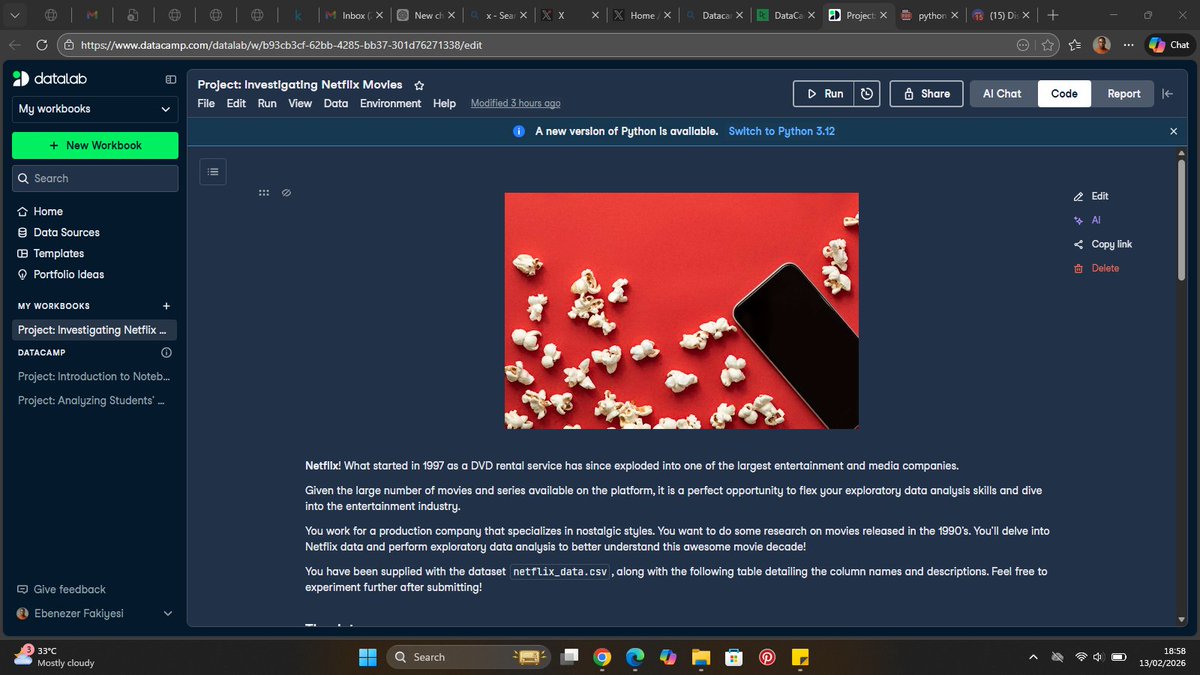Add workbook with plus icon beside MY WORKBOOKS
The height and width of the screenshot is (675, 1200).
(x=166, y=306)
